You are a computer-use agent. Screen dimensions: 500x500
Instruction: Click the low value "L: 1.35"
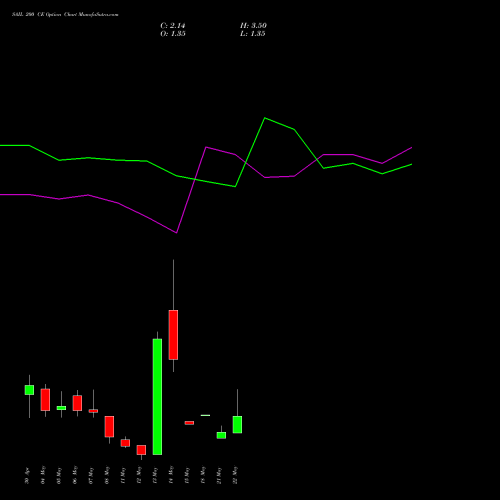click(x=253, y=34)
